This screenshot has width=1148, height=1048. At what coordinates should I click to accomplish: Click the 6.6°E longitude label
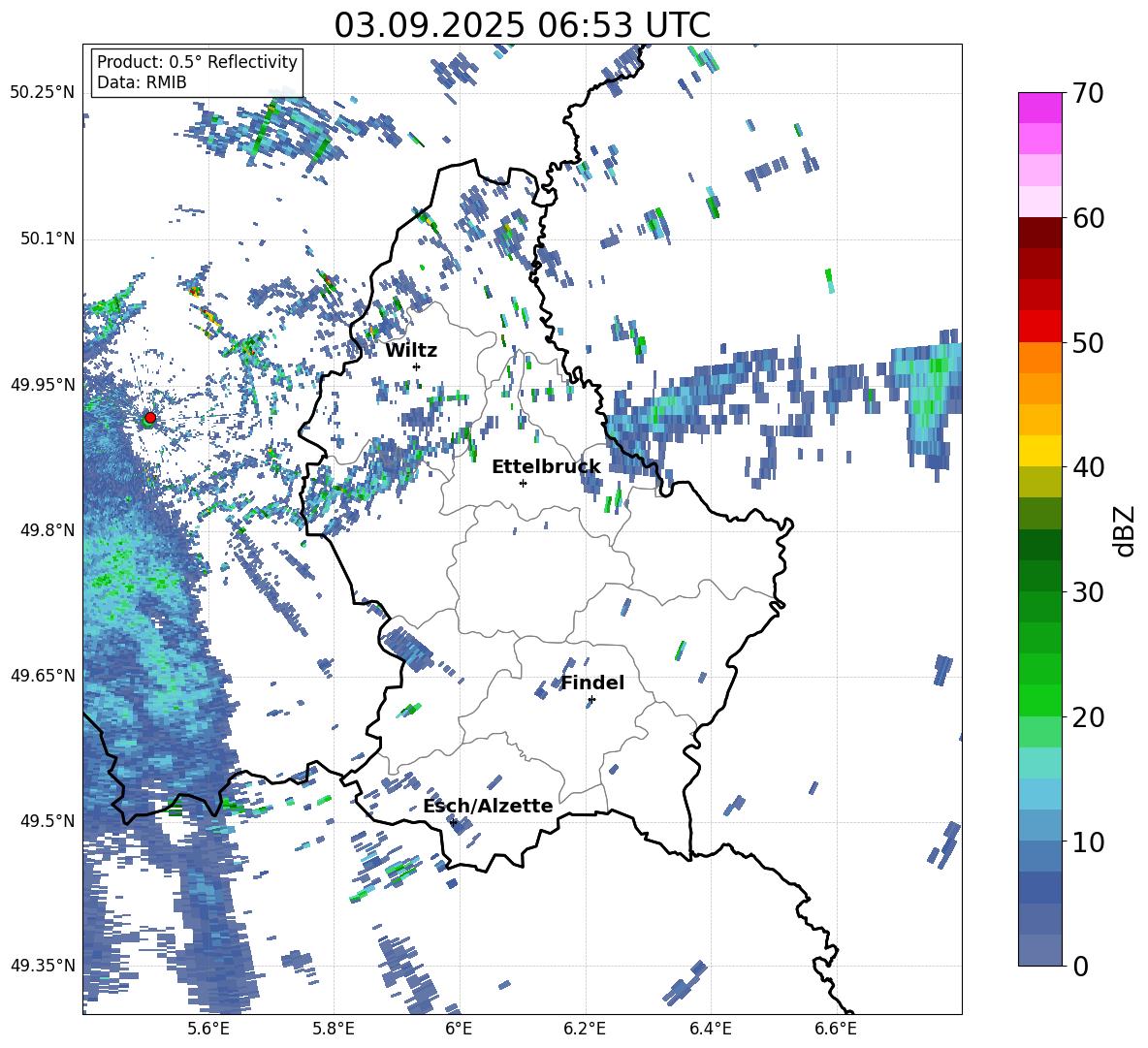click(x=836, y=1029)
